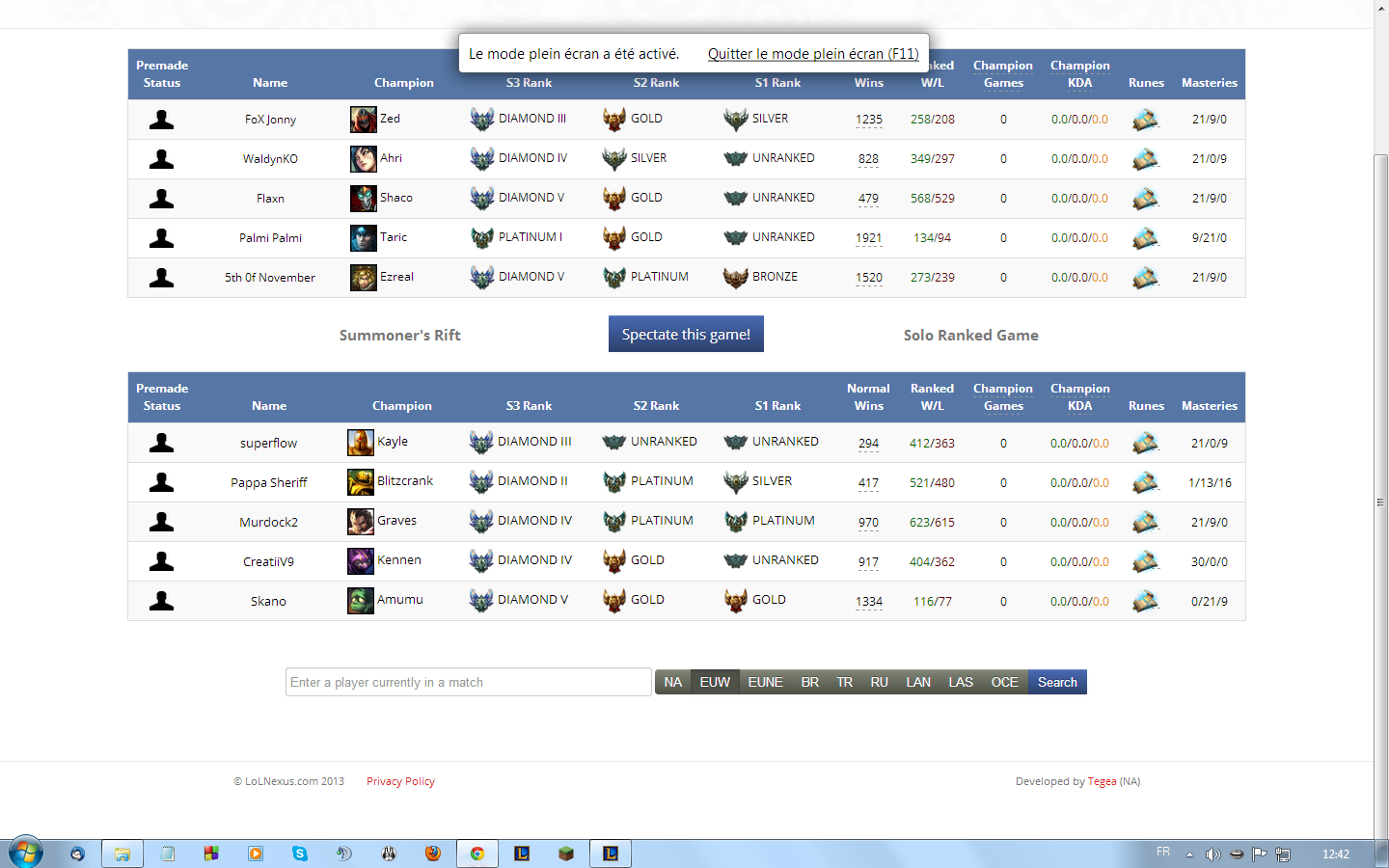Open Minecraft block icon in taskbar
The image size is (1389, 868).
[x=566, y=854]
